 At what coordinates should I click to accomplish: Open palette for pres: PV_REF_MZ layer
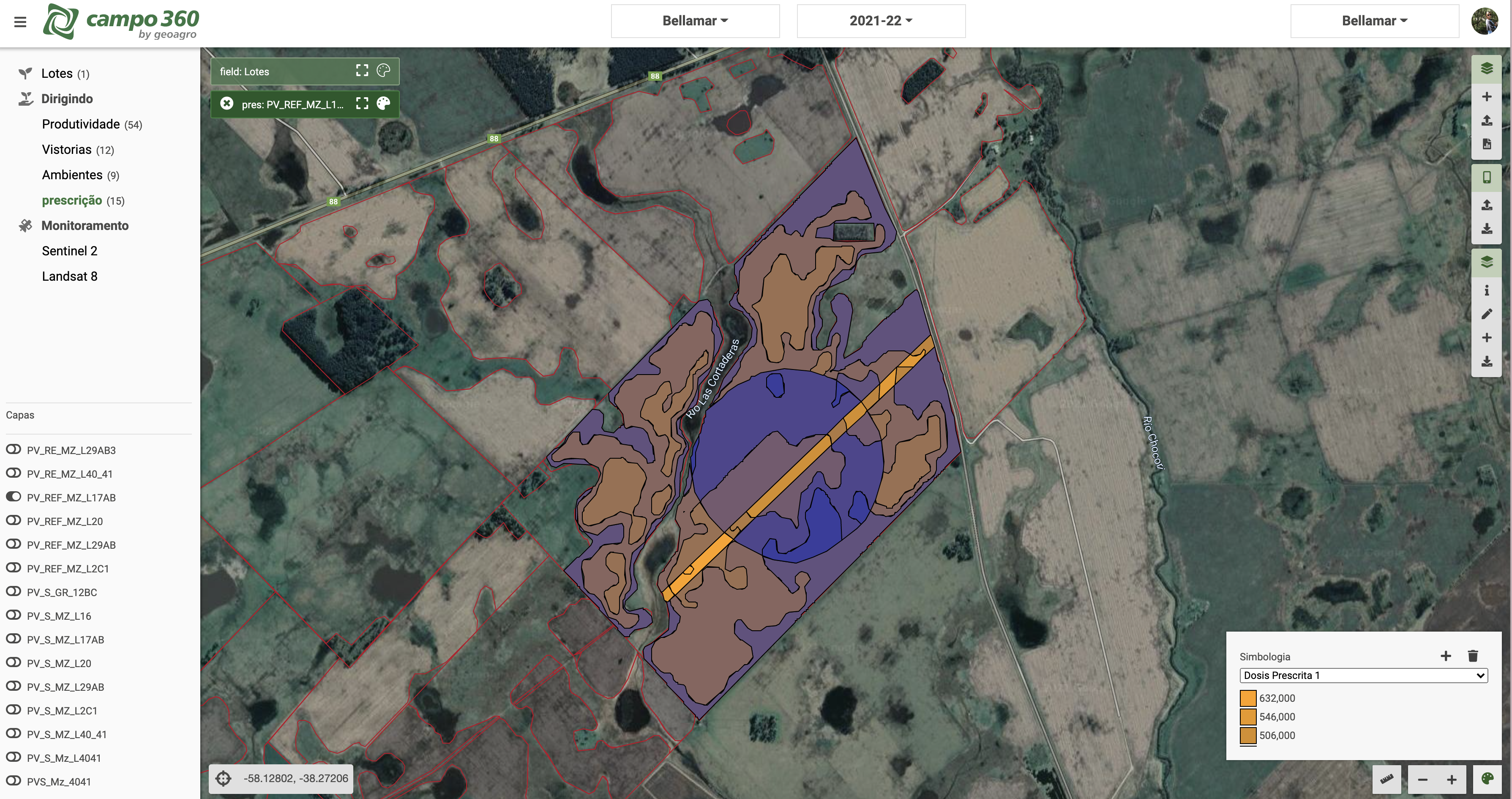click(383, 103)
